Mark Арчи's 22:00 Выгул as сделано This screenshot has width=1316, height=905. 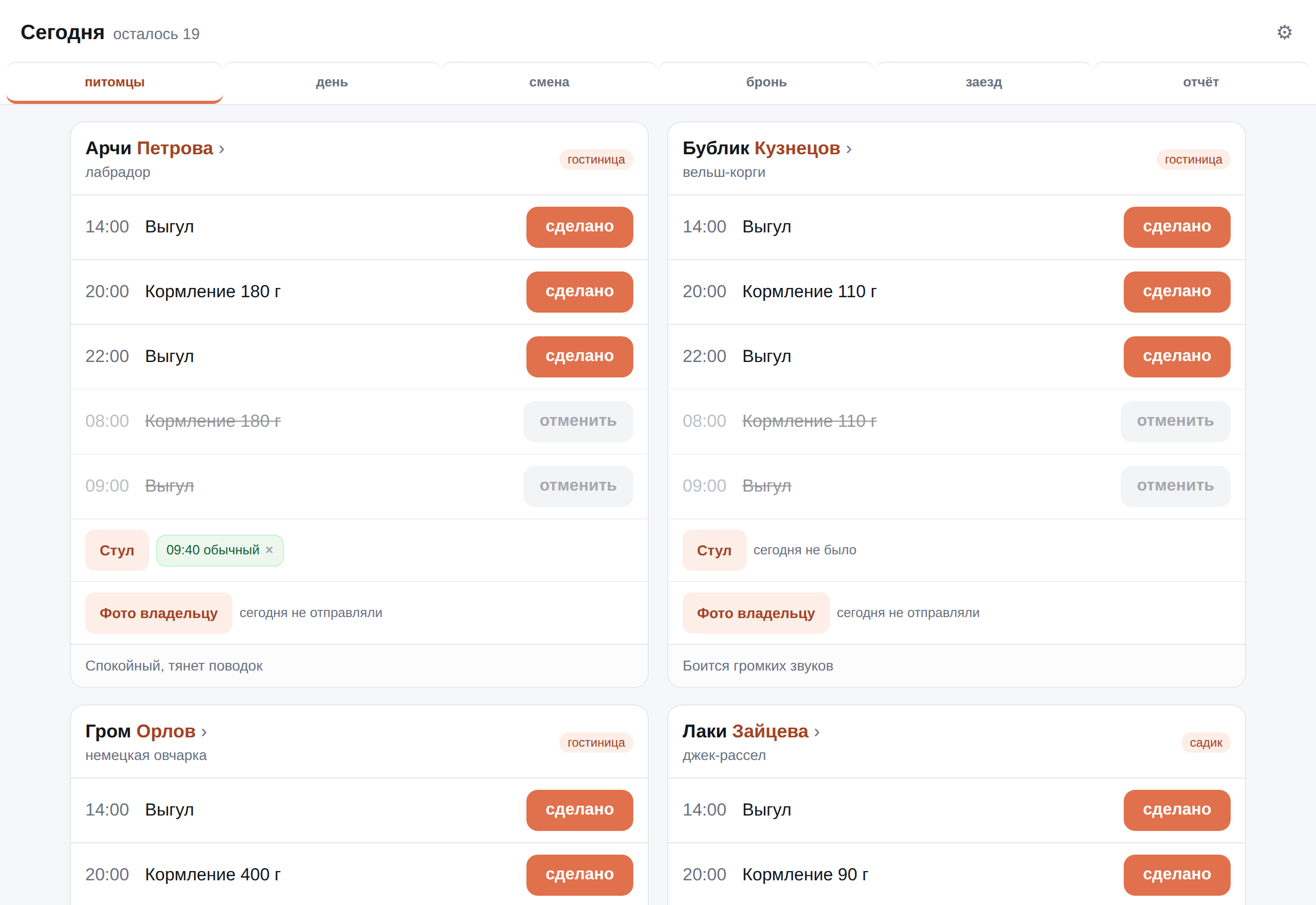point(579,356)
